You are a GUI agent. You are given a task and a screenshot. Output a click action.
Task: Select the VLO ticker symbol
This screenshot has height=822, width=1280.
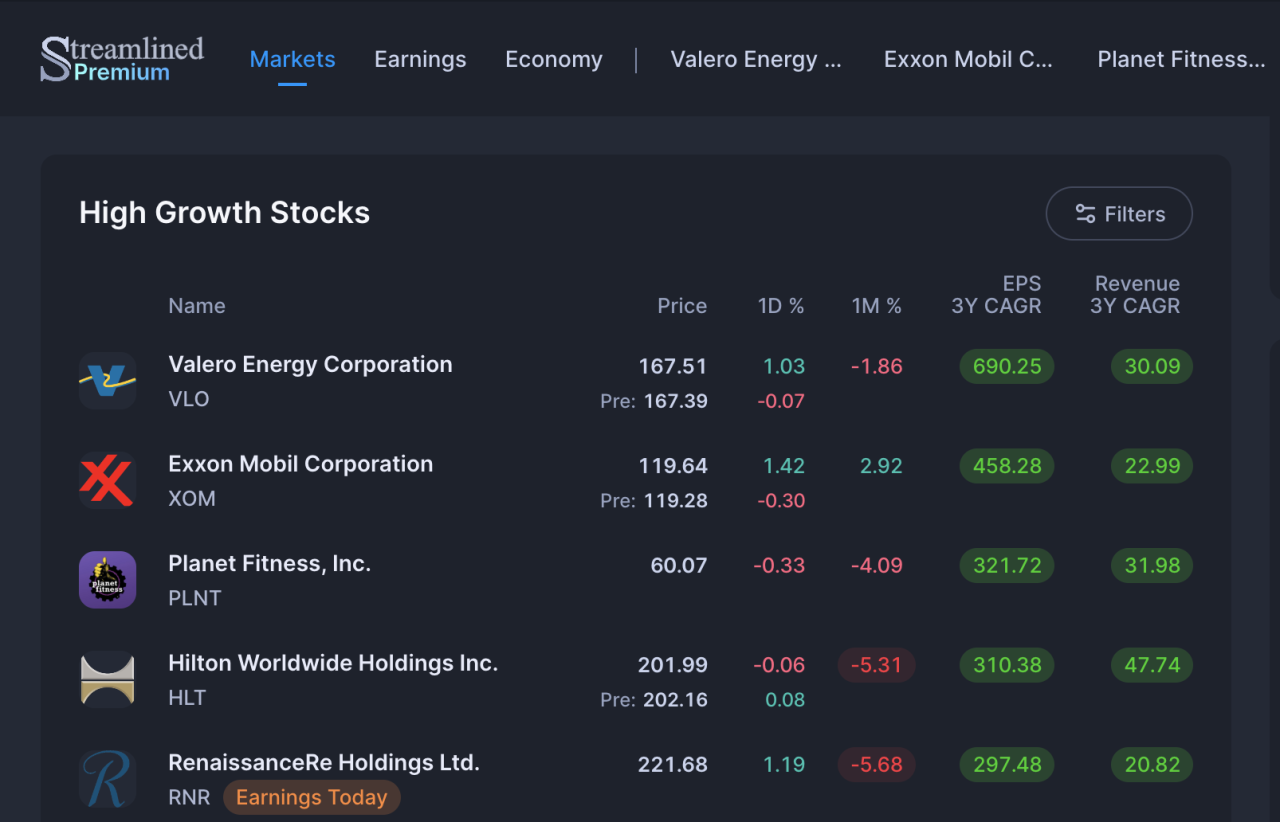189,399
